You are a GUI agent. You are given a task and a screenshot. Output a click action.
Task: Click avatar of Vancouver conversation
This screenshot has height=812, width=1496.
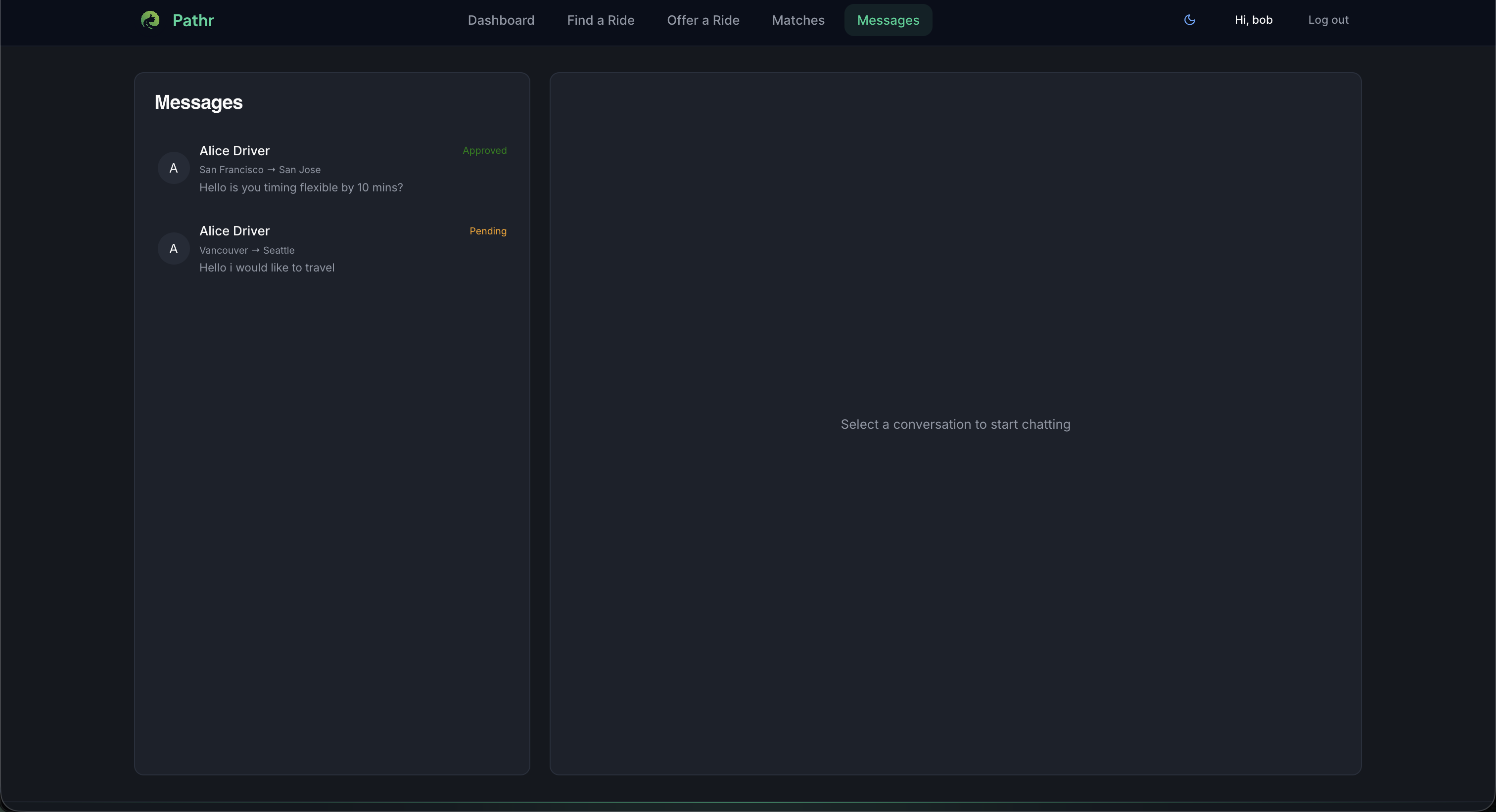173,249
